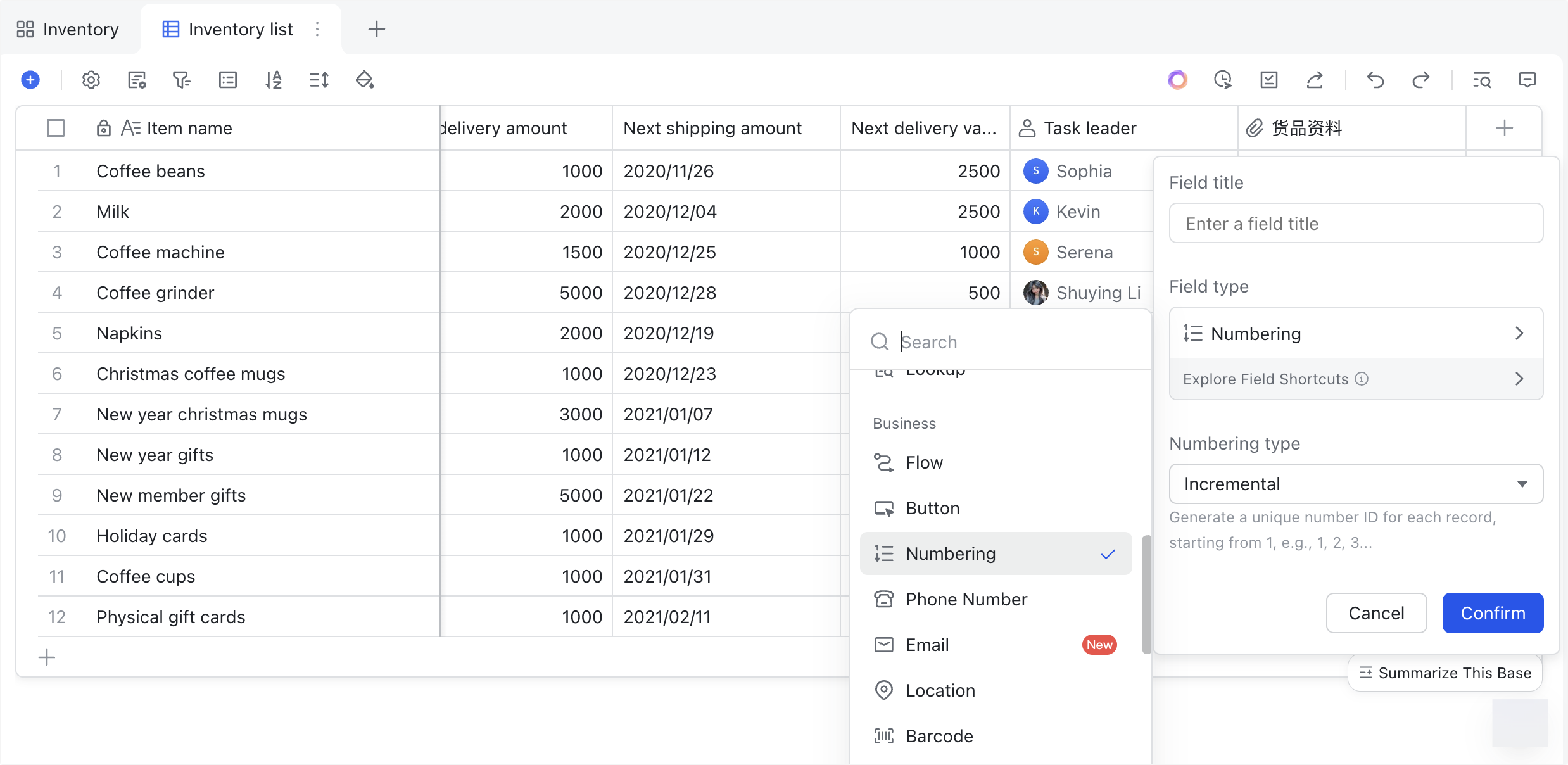Add a new row below Physical gift cards
The height and width of the screenshot is (765, 1568).
pos(47,657)
